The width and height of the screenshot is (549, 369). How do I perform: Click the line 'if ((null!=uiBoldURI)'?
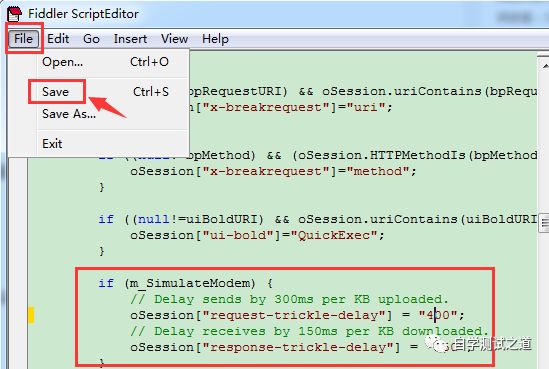coord(181,219)
